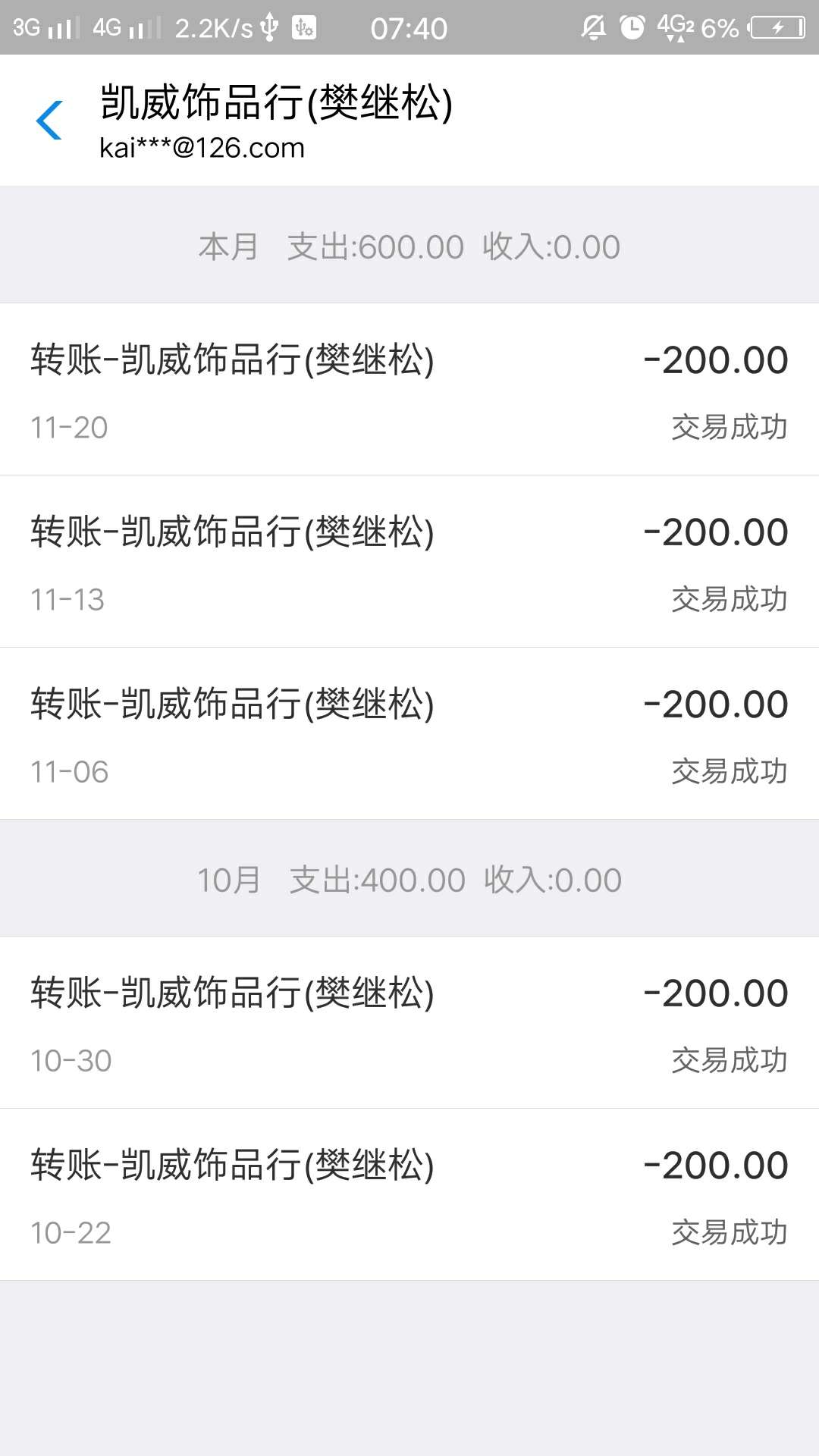Tap the 凯威饰品行(樊继松) page title
This screenshot has width=819, height=1456.
tap(277, 102)
